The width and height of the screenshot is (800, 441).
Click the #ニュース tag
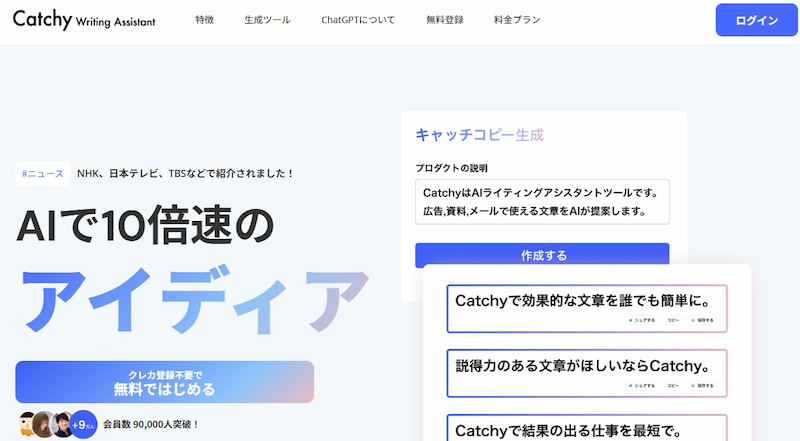43,174
